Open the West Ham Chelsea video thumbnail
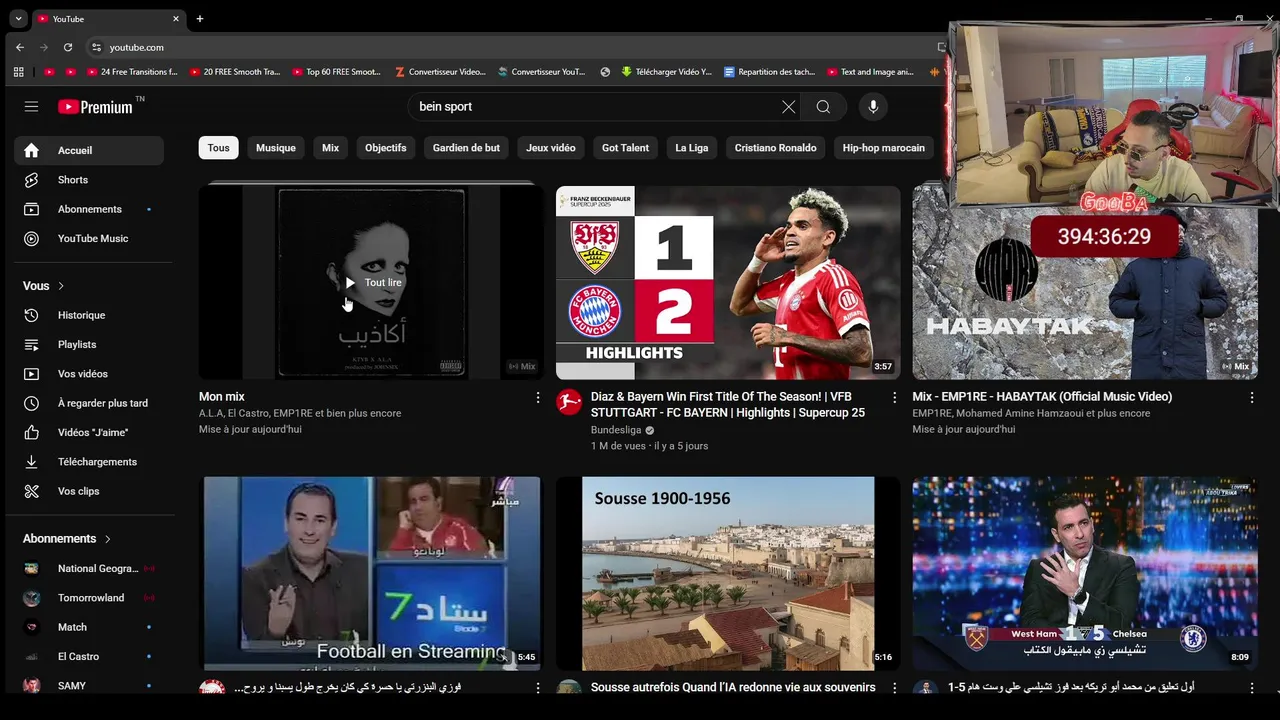Viewport: 1280px width, 720px height. (x=1085, y=573)
